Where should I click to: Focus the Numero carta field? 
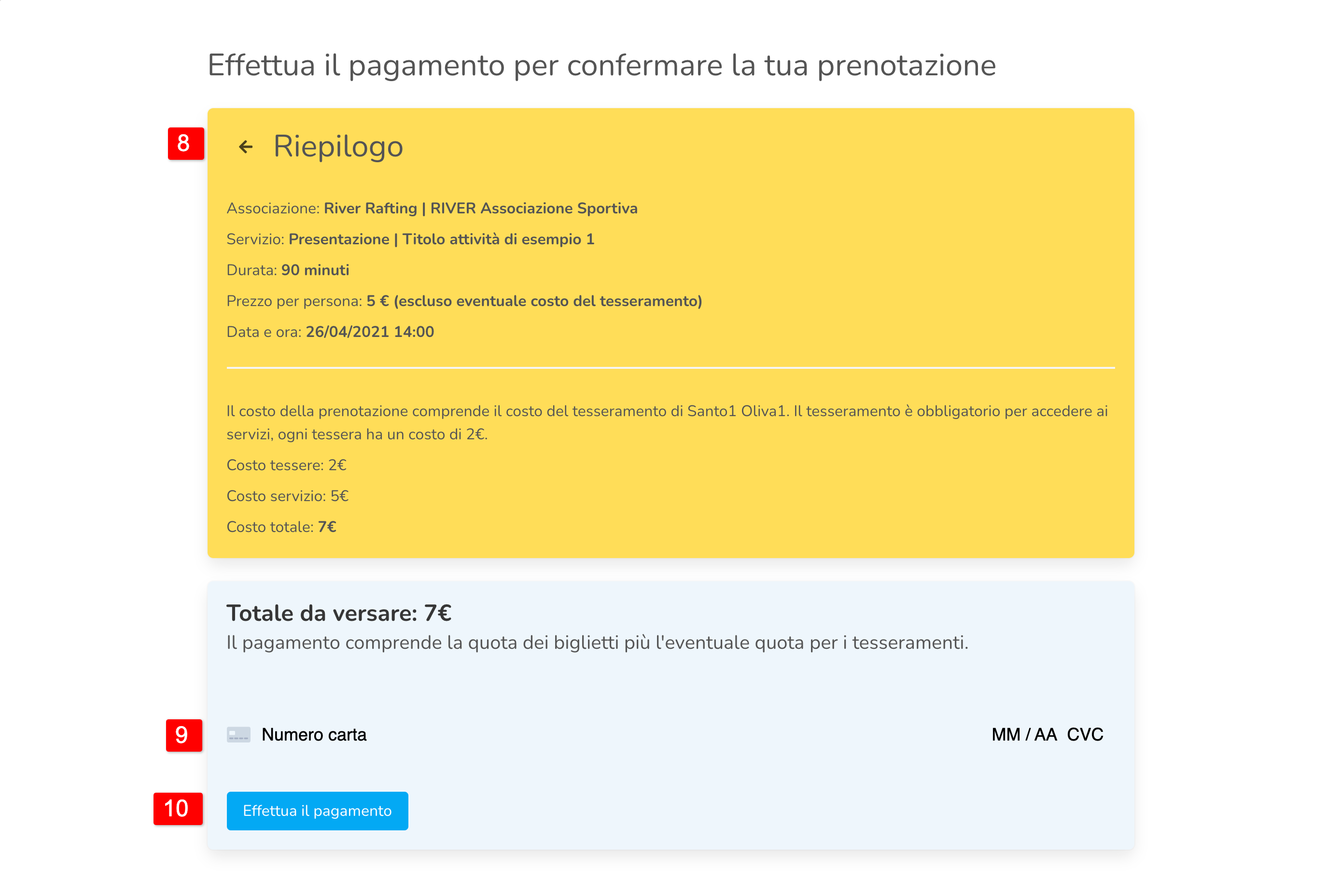(314, 734)
